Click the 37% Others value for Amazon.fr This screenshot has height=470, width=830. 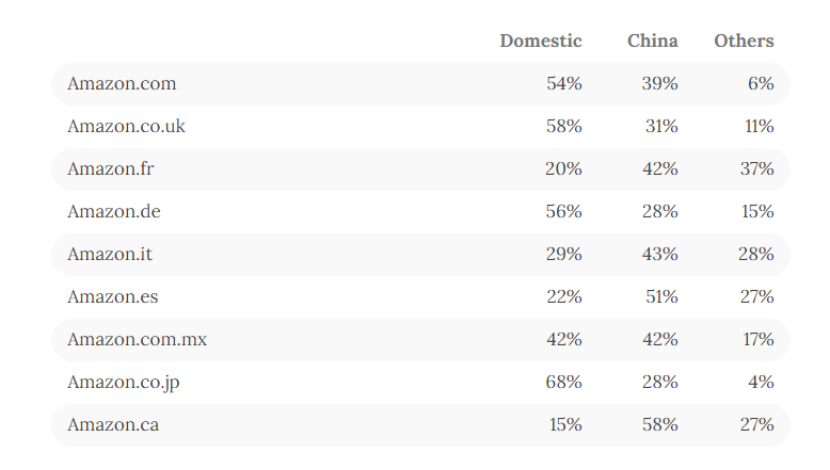tap(756, 169)
